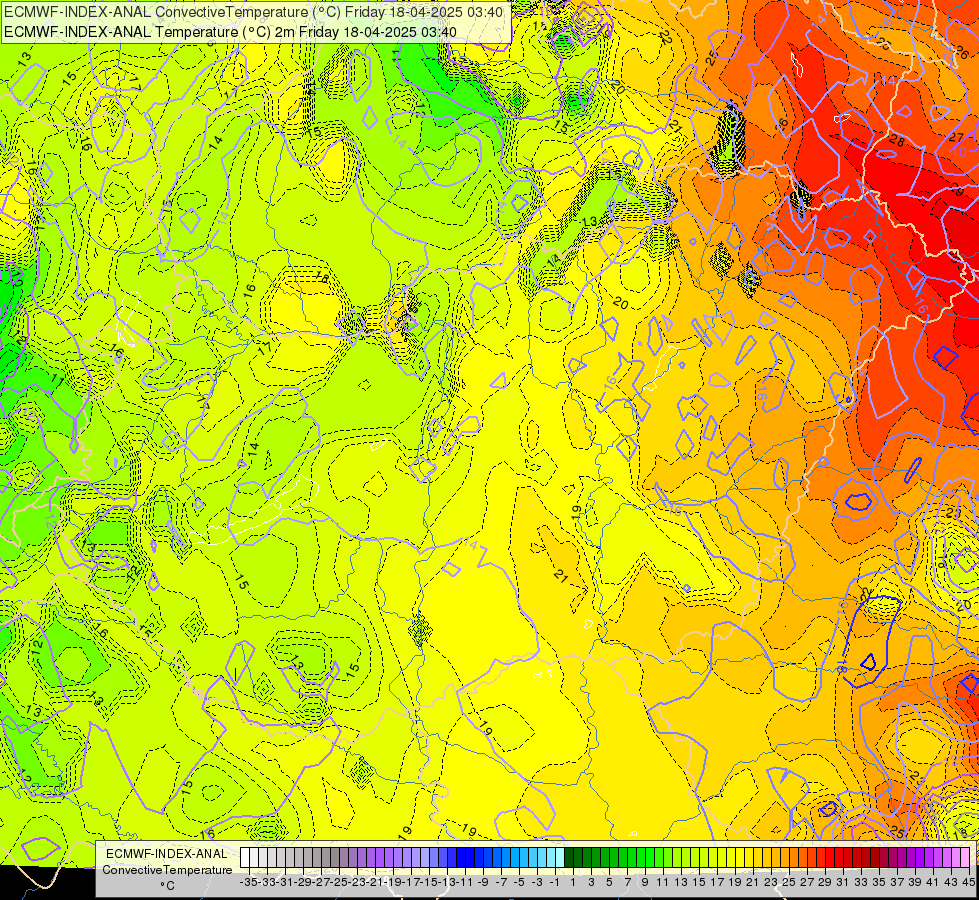The image size is (979, 900).
Task: Click the 5 value on the legend scale
Action: tap(609, 882)
